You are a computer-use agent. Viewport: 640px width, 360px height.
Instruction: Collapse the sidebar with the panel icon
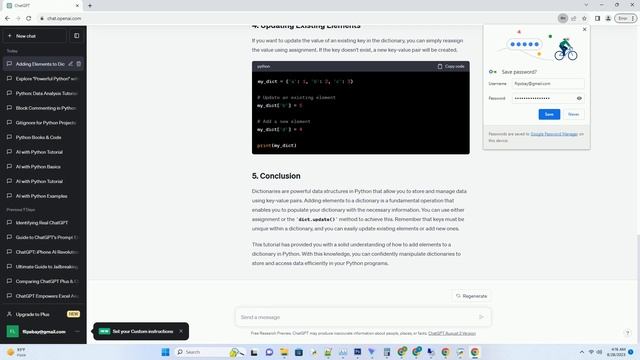pyautogui.click(x=76, y=36)
